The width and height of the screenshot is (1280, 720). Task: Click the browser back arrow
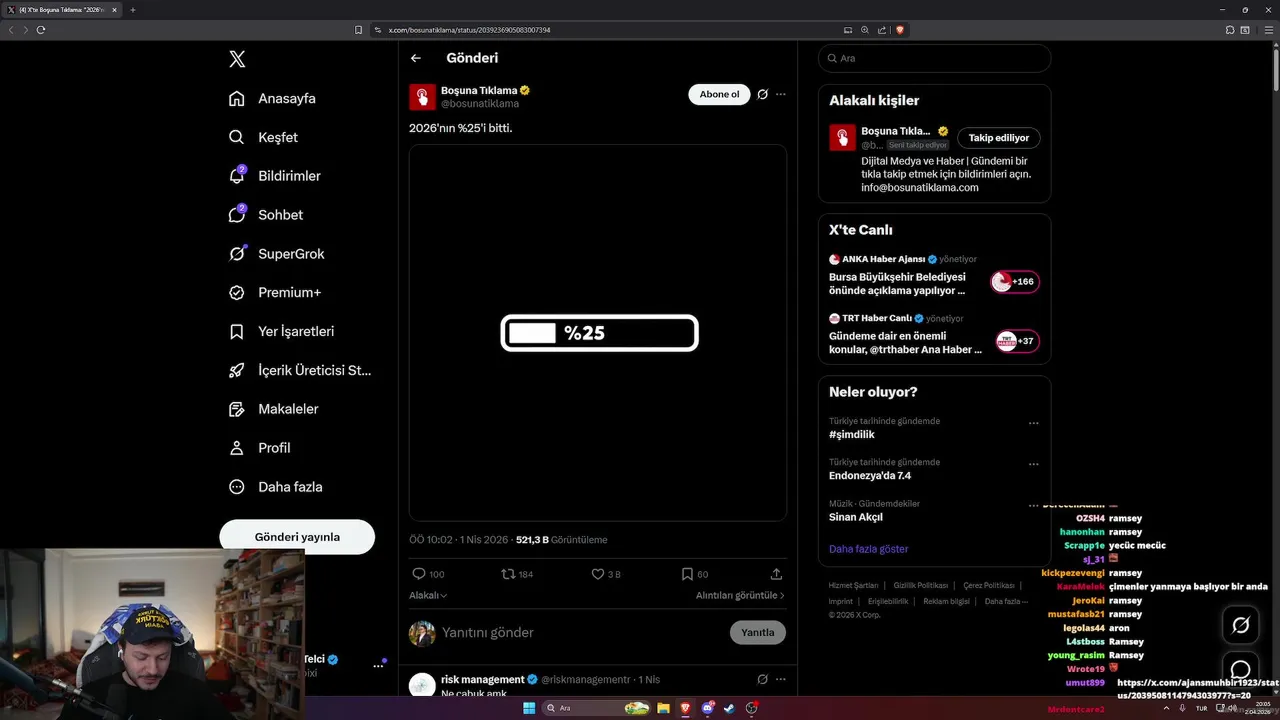11,30
